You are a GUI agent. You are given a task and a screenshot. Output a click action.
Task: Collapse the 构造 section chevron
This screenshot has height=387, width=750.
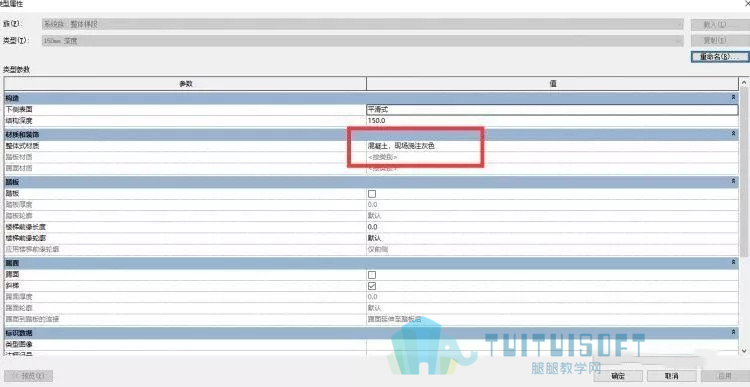(x=733, y=98)
